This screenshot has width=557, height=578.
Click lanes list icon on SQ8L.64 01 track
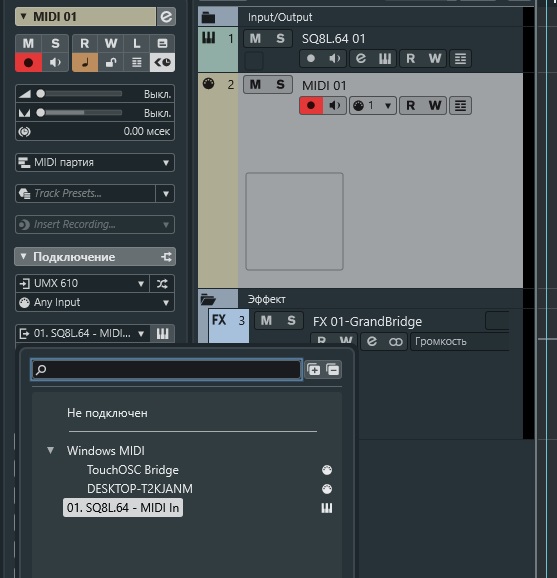click(x=460, y=59)
